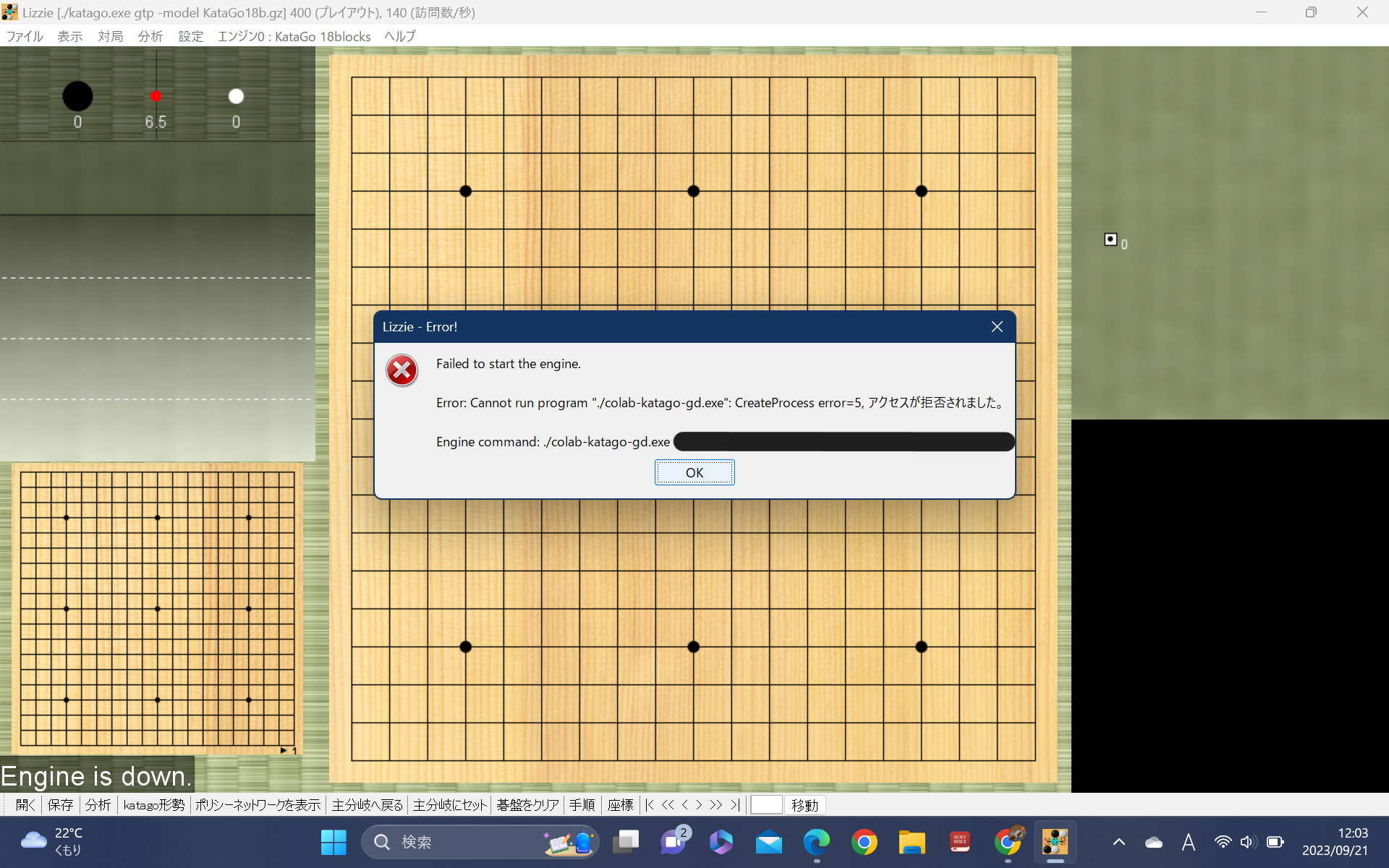Image resolution: width=1389 pixels, height=868 pixels.
Task: Open the エンジン0 : KataGo 18blocks menu
Action: pos(294,36)
